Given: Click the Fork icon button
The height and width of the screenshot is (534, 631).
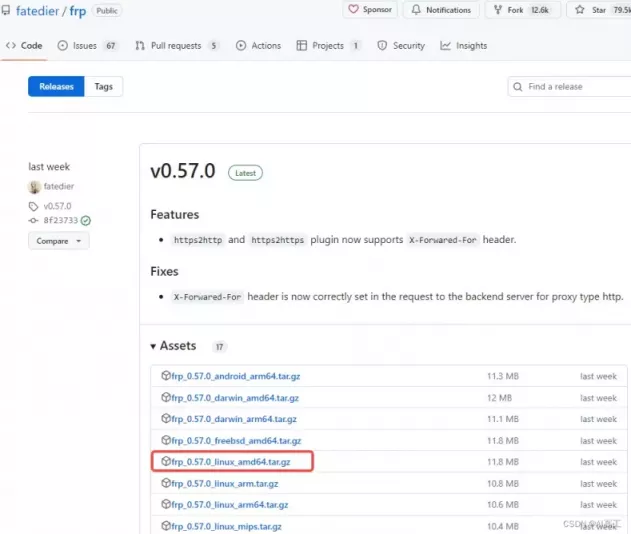Looking at the screenshot, I should (x=498, y=10).
